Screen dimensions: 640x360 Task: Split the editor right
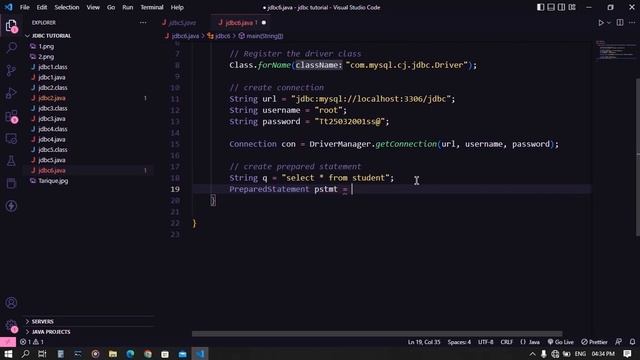tap(620, 23)
